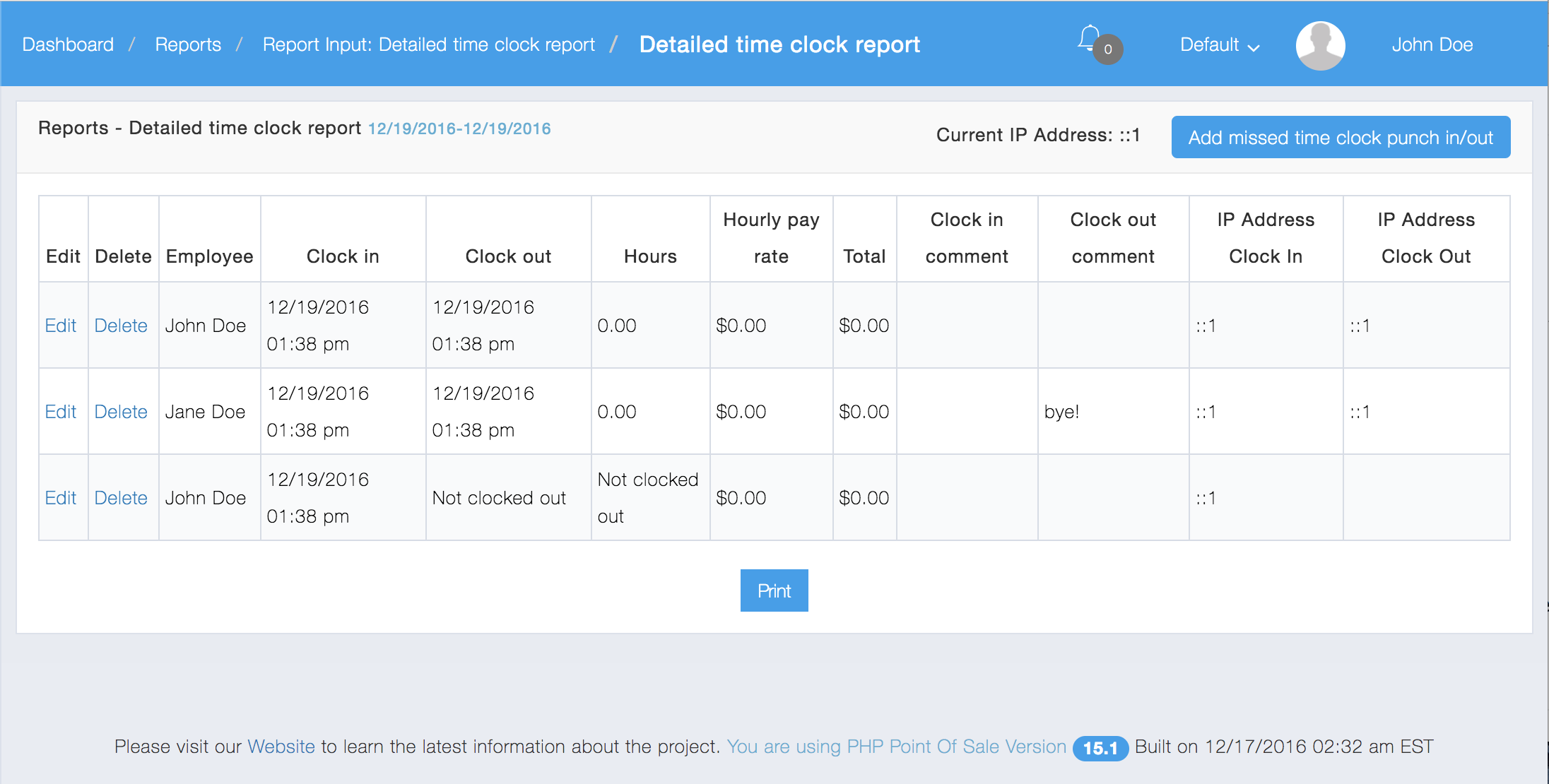Click Add missed time clock punch in/out
This screenshot has width=1549, height=784.
[1341, 137]
